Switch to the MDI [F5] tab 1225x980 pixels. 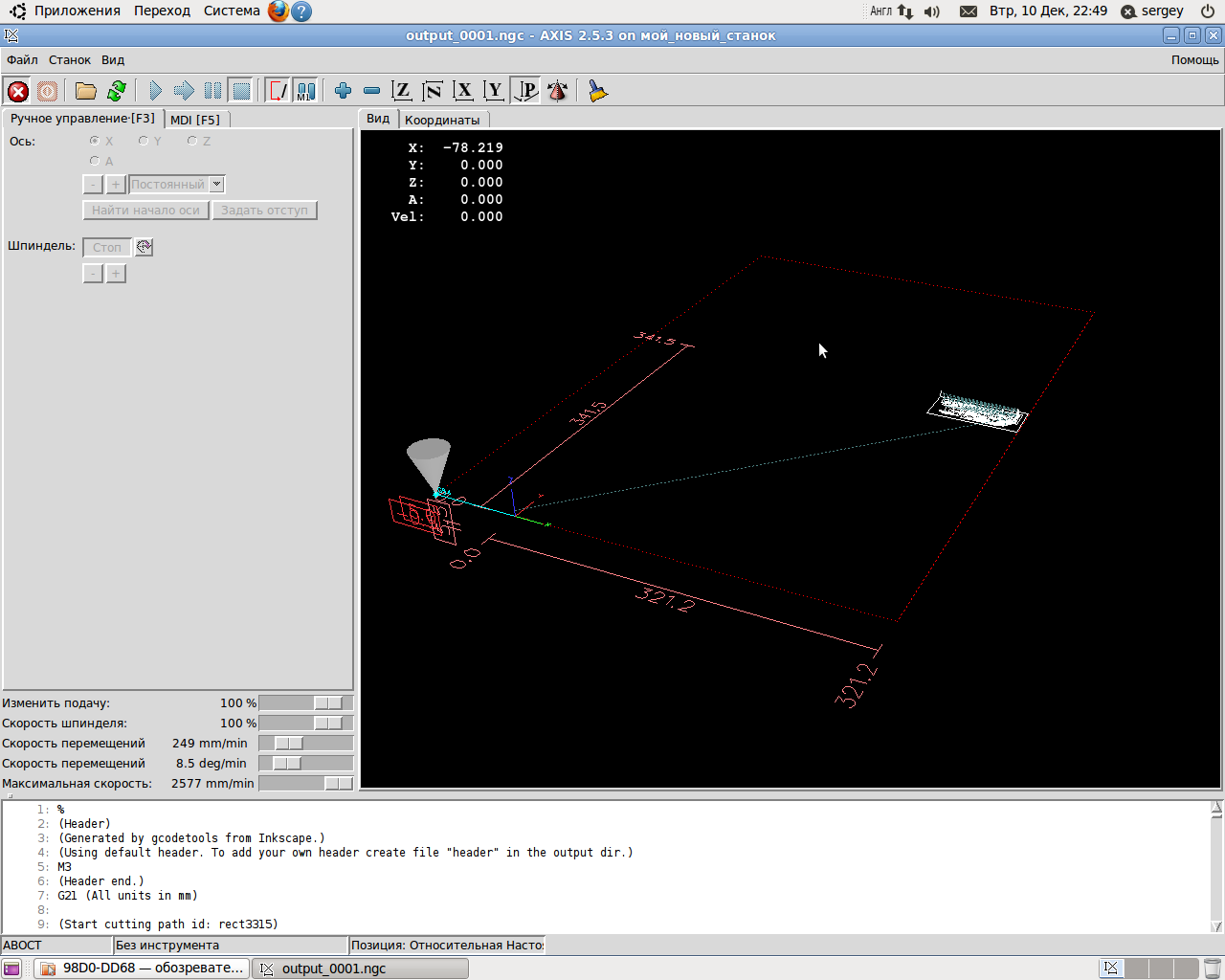[195, 120]
